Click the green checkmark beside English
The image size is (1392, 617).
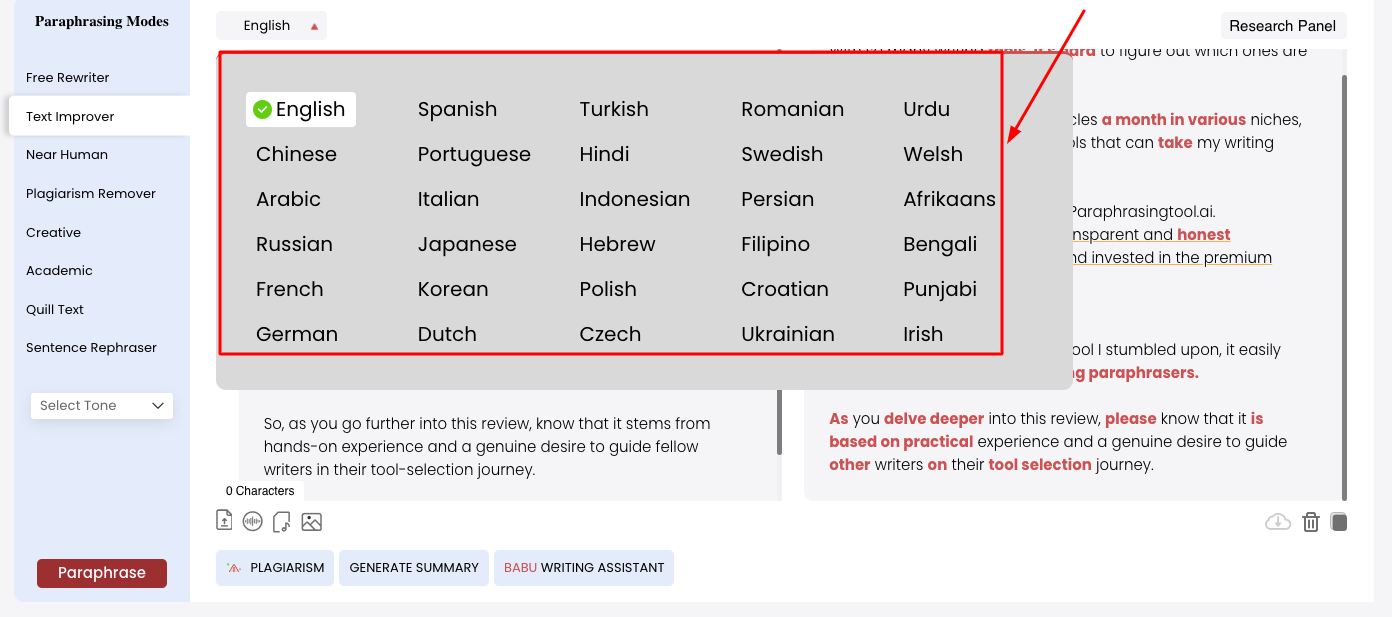point(262,110)
